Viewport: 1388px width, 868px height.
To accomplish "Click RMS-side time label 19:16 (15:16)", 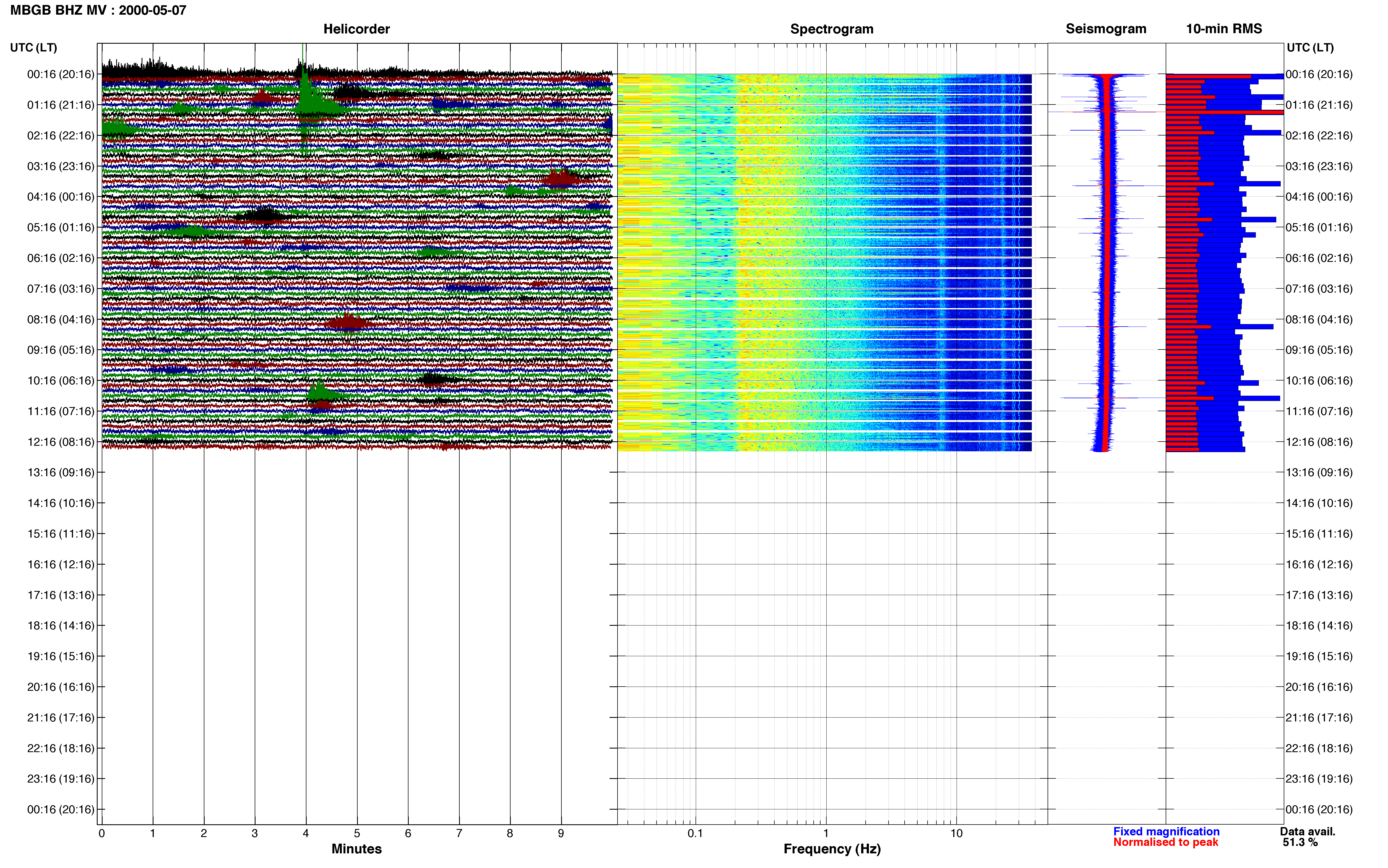I will (1319, 656).
